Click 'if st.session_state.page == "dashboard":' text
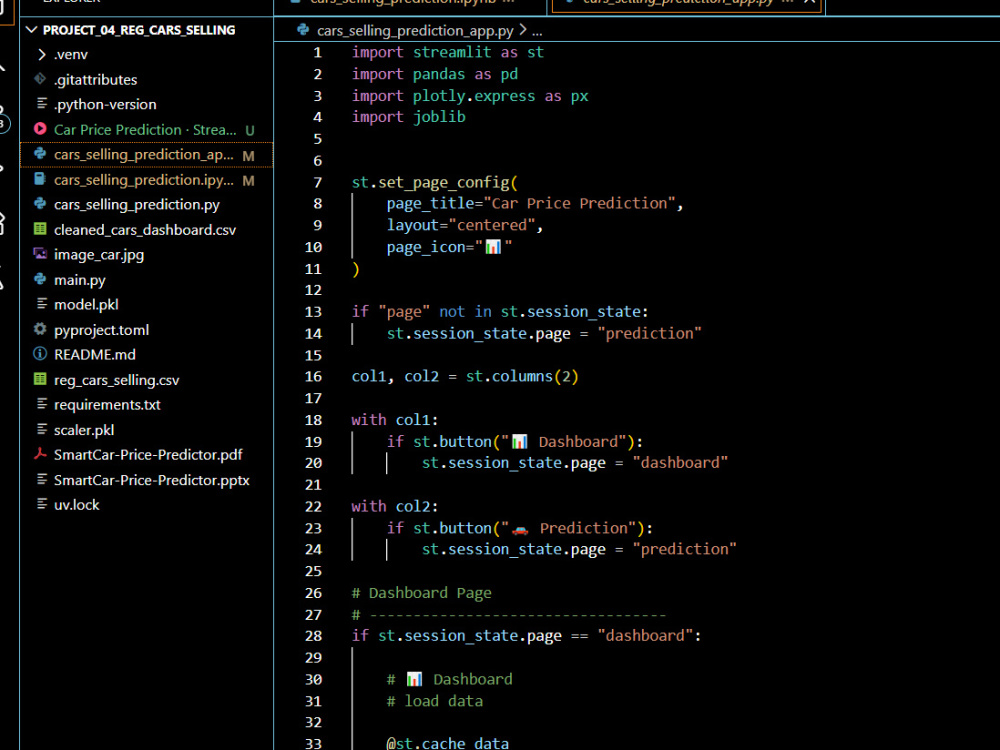Screen dimensions: 1000x750 [526, 636]
